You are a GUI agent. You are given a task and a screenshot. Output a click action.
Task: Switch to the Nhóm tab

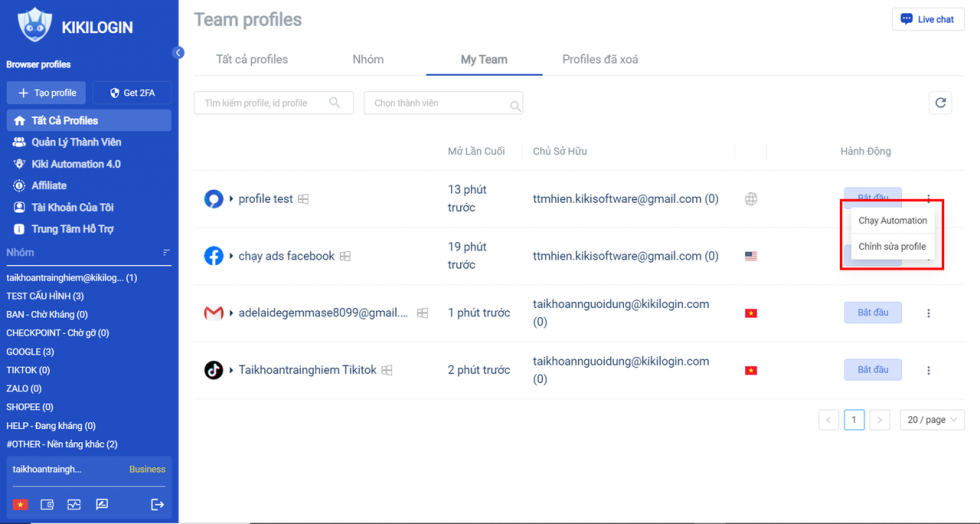368,59
